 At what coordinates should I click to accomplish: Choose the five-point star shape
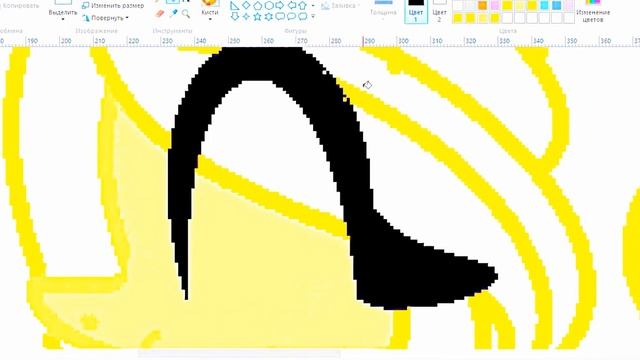pos(258,17)
